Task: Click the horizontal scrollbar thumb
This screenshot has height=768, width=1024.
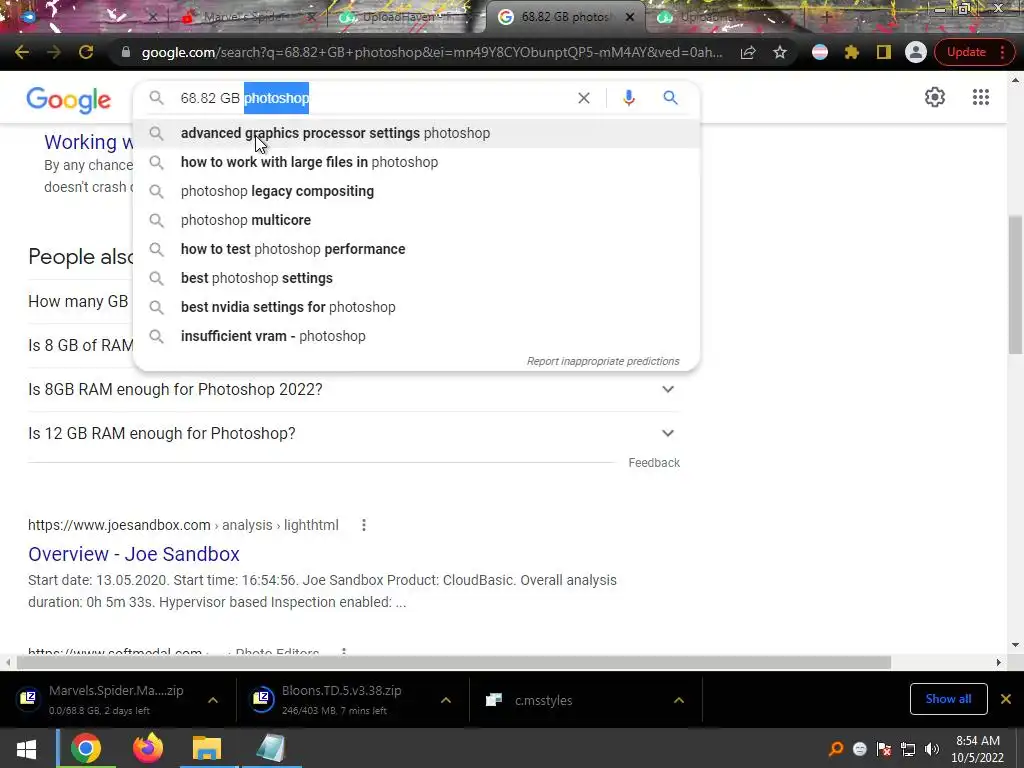Action: tap(454, 662)
